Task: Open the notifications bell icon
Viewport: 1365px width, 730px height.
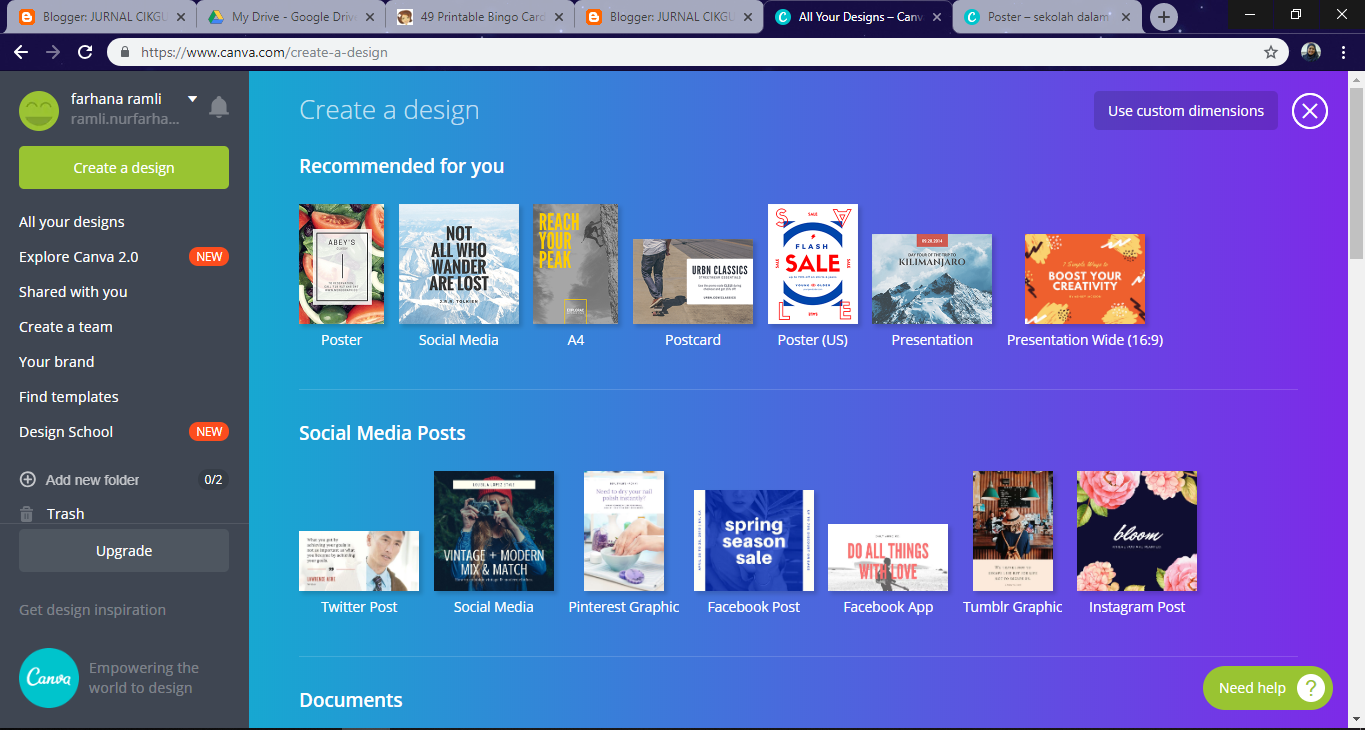Action: [218, 107]
